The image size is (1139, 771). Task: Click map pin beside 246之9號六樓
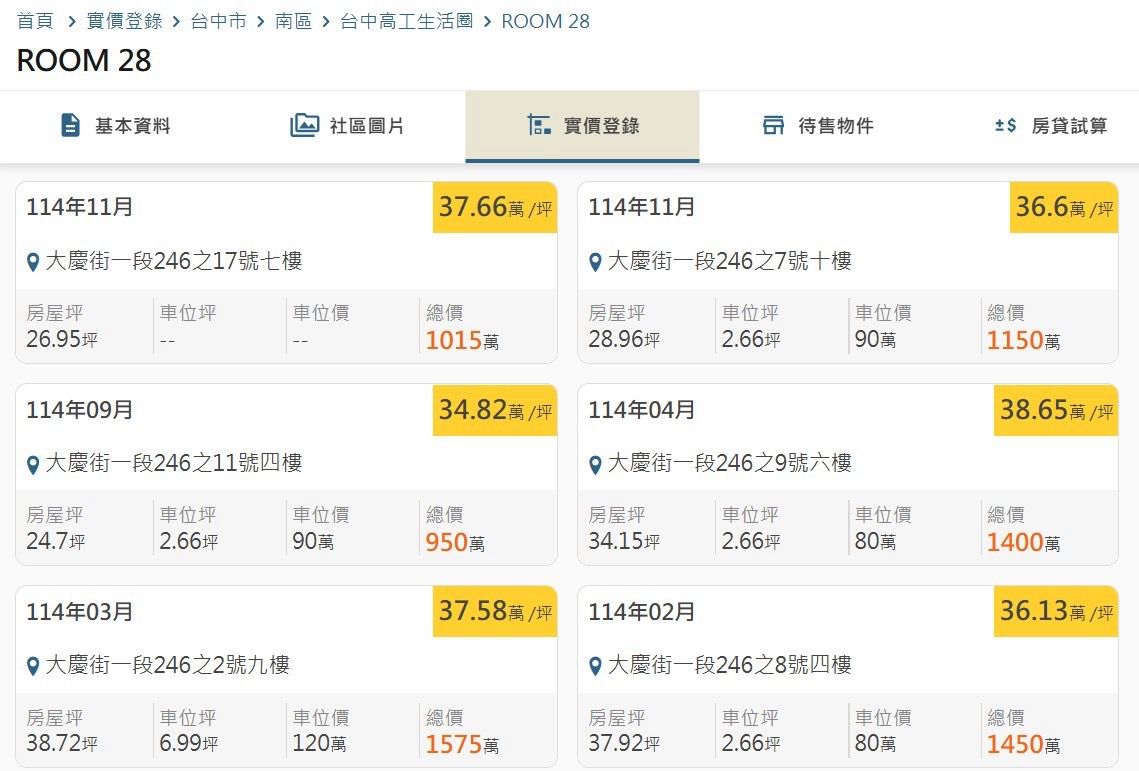(x=595, y=465)
